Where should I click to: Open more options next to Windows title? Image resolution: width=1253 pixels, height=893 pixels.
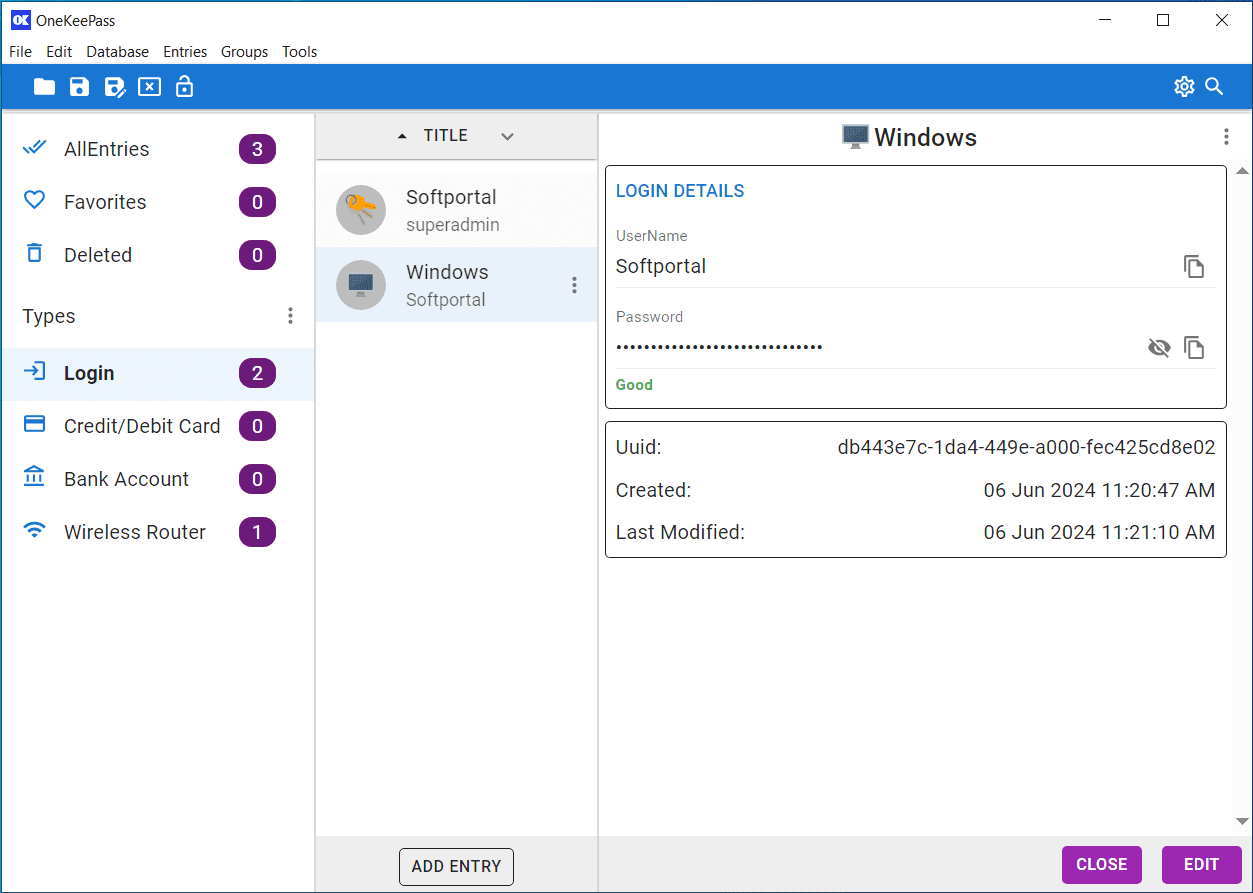click(1226, 137)
